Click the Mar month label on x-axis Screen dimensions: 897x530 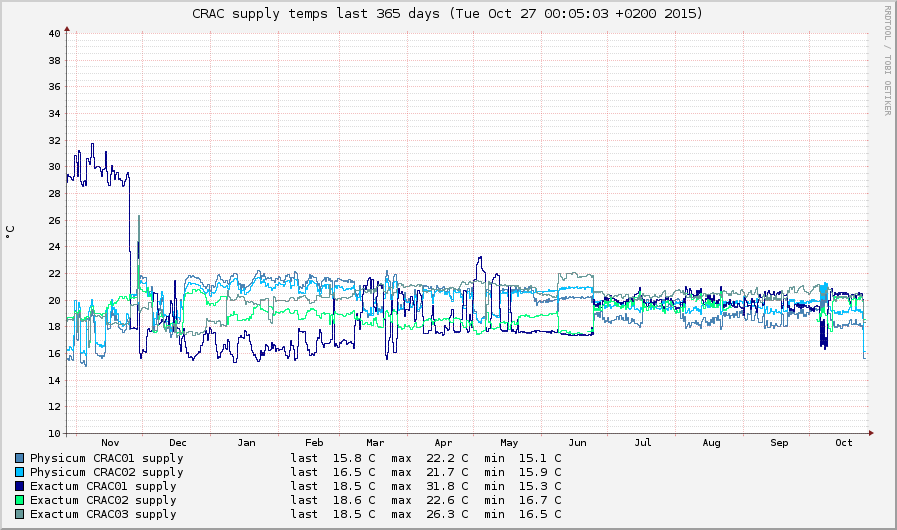(375, 443)
